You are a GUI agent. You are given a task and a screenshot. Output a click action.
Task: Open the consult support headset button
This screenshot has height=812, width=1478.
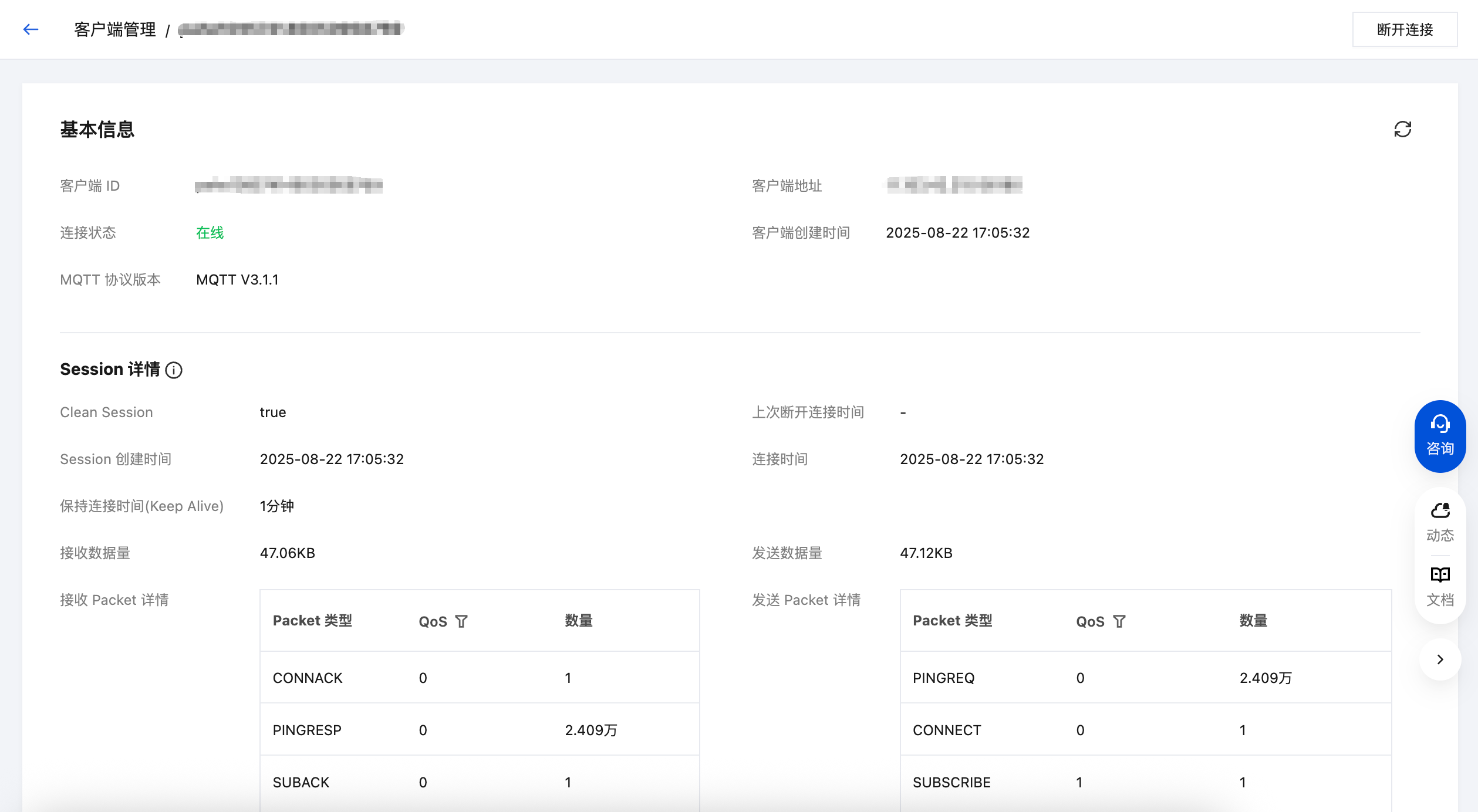pyautogui.click(x=1439, y=435)
